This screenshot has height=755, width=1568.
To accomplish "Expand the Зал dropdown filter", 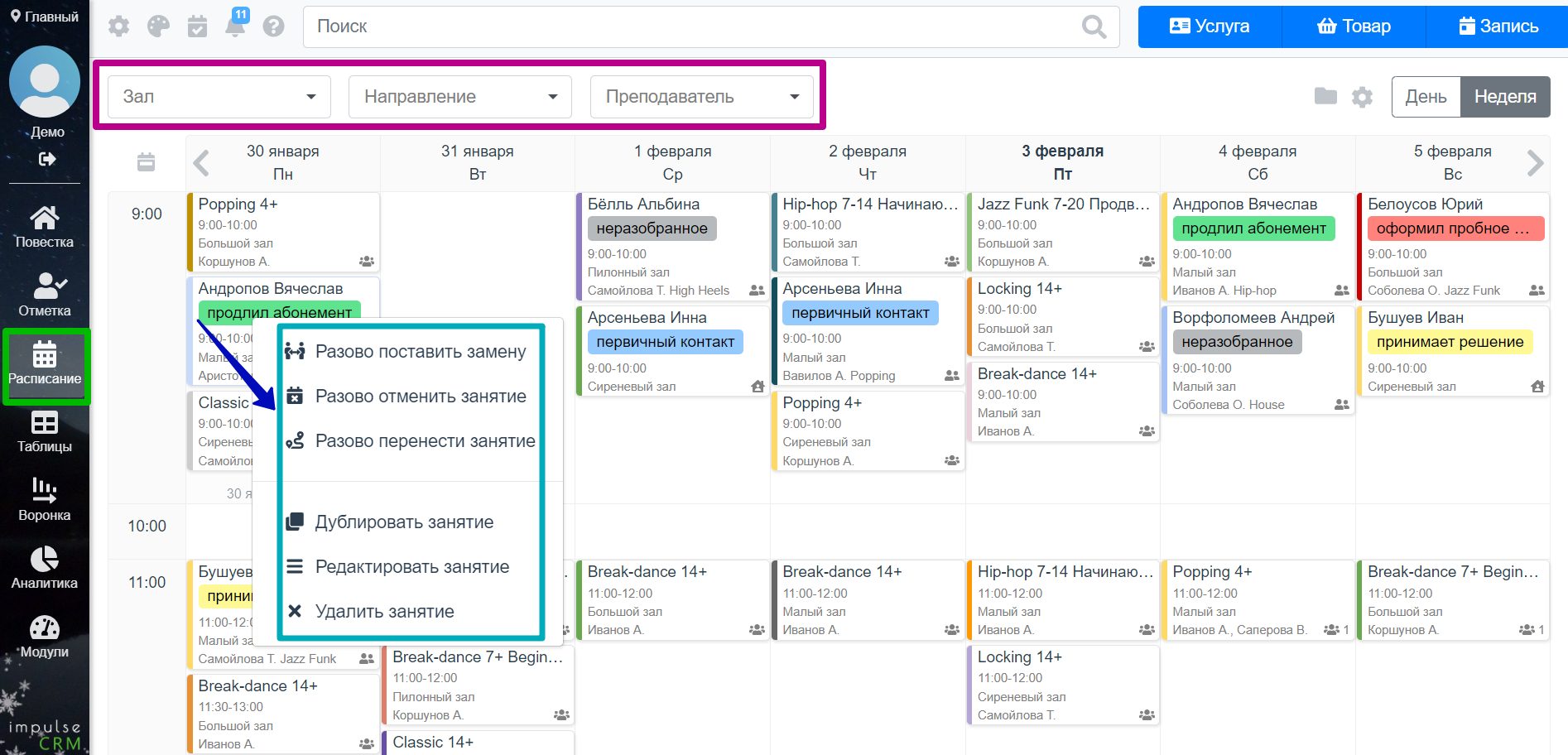I will 219,97.
